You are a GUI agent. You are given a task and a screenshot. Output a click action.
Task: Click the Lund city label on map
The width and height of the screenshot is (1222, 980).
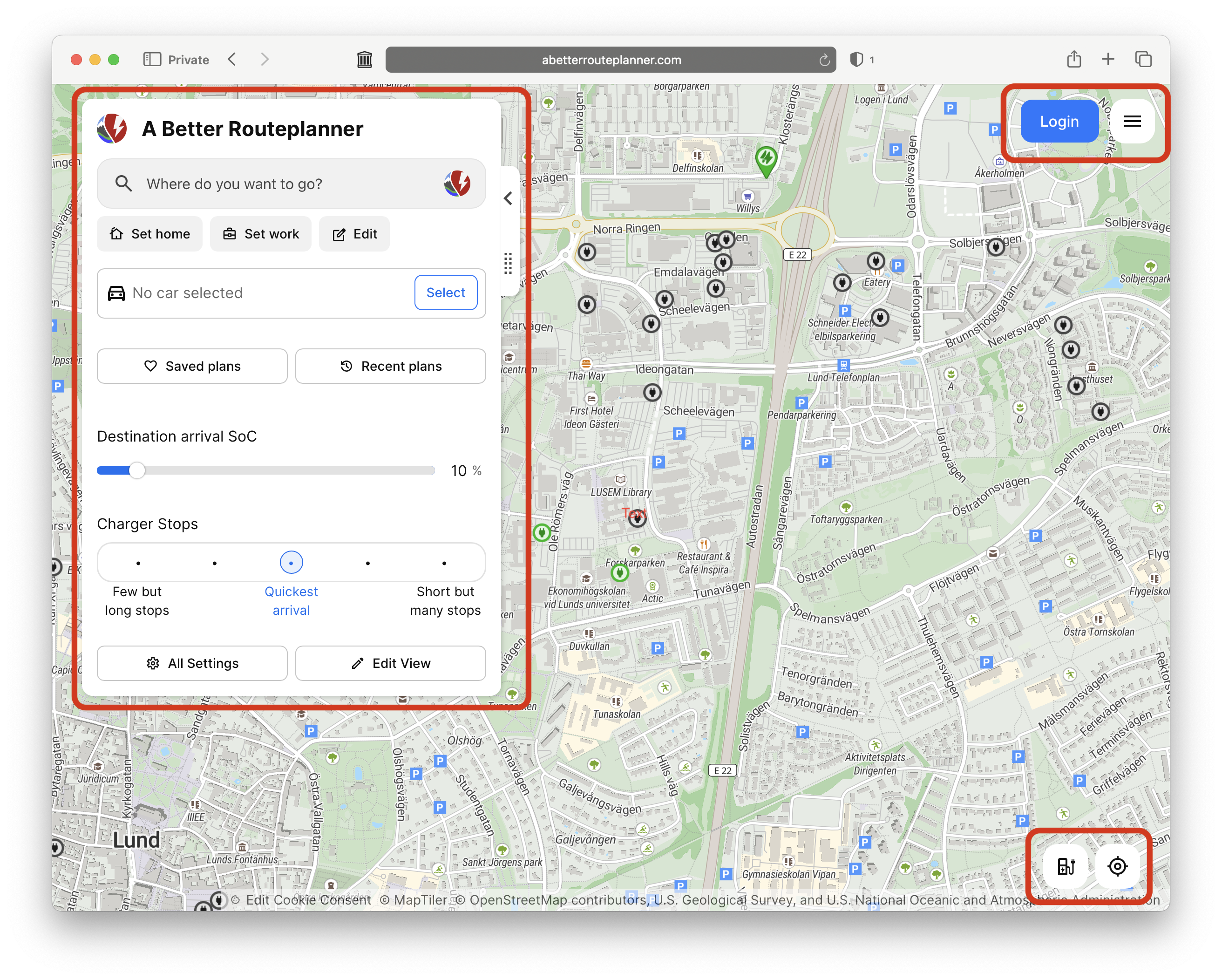coord(136,840)
